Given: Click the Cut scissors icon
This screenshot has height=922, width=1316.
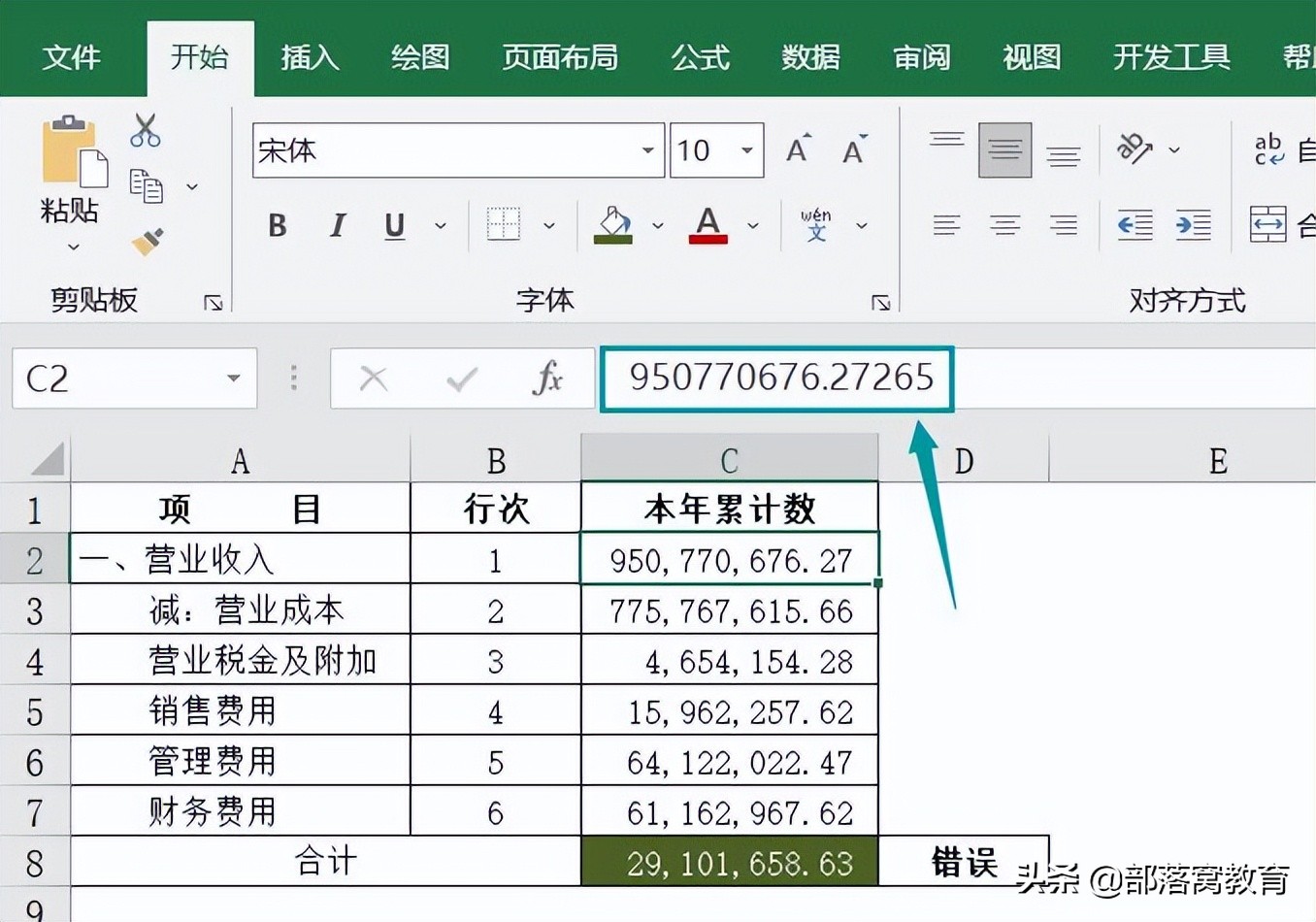Looking at the screenshot, I should point(145,130).
